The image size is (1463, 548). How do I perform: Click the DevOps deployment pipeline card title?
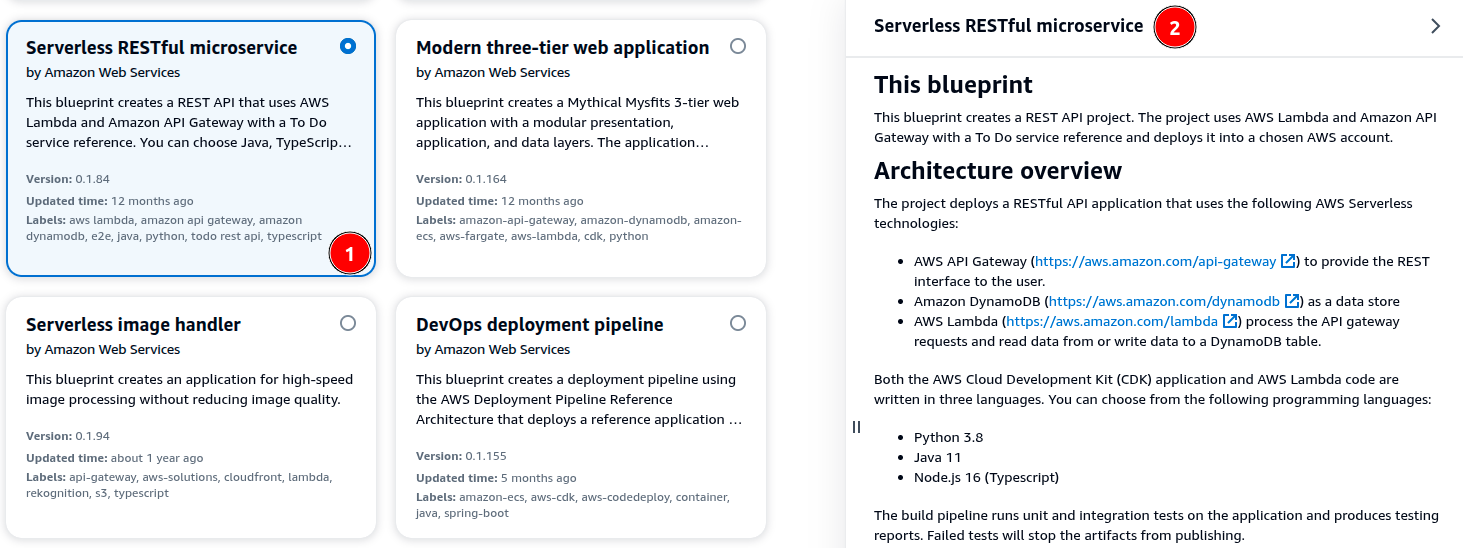point(539,324)
